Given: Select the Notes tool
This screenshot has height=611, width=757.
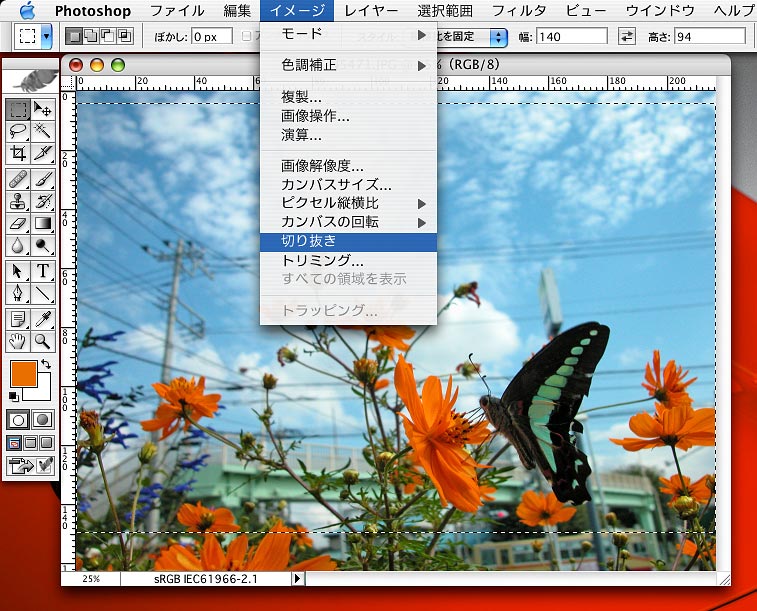Looking at the screenshot, I should click(x=18, y=319).
